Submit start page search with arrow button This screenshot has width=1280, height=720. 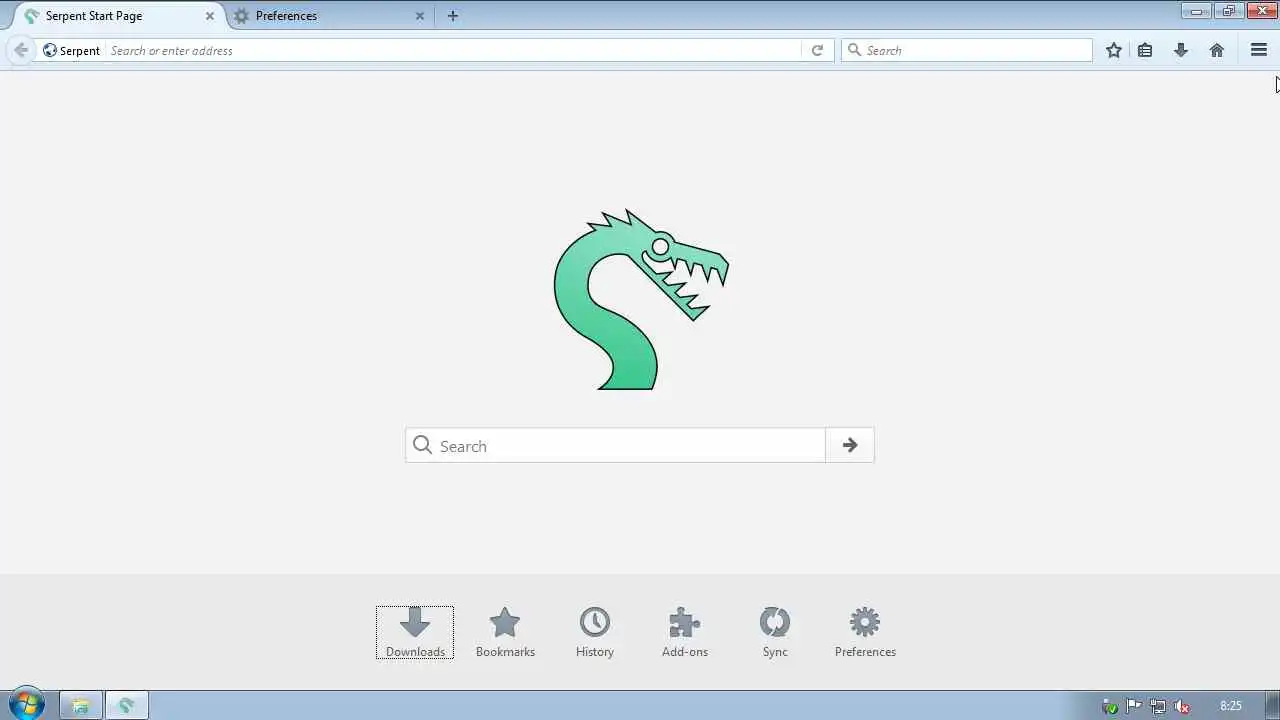(850, 445)
